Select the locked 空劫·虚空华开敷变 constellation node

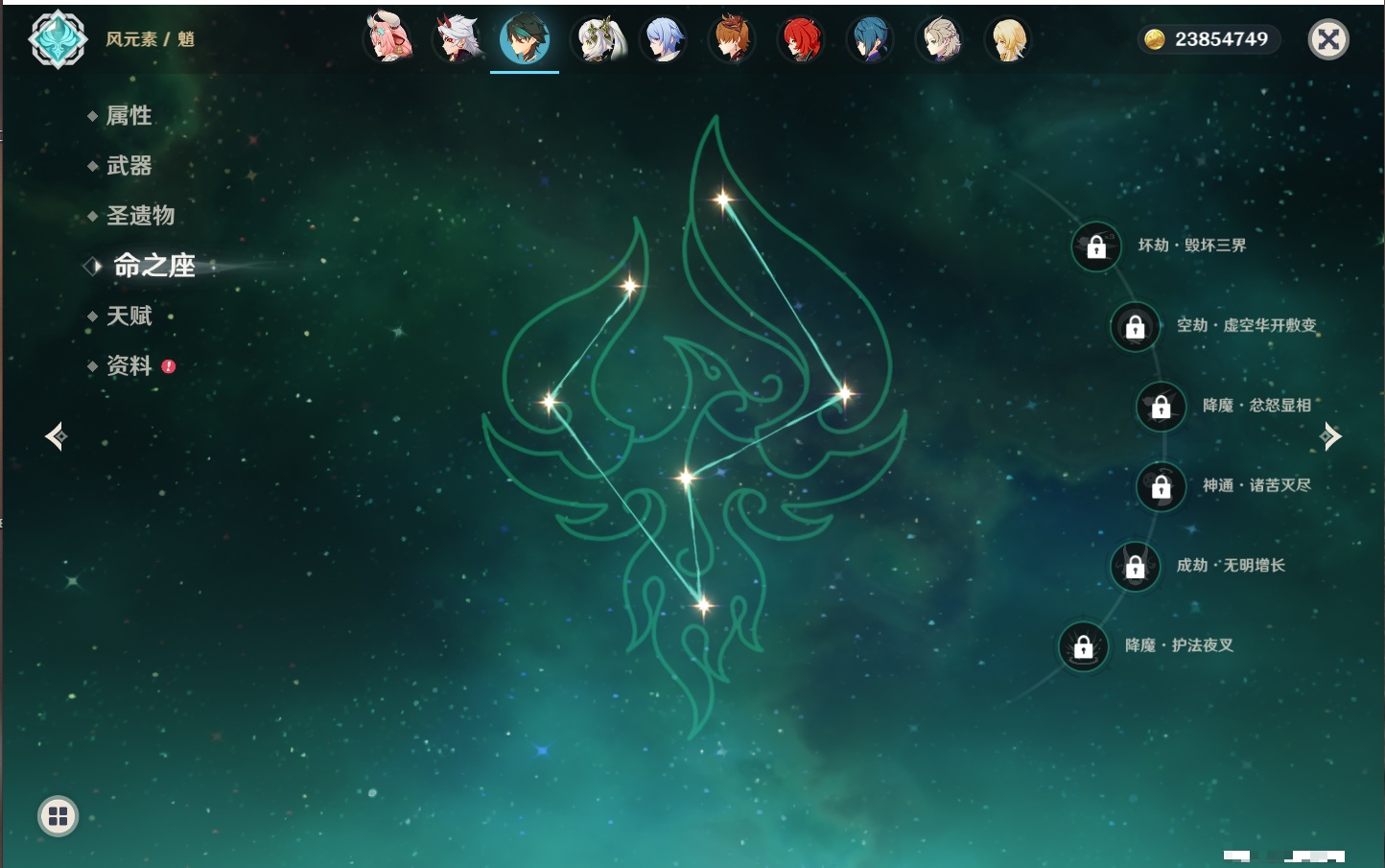pyautogui.click(x=1135, y=327)
